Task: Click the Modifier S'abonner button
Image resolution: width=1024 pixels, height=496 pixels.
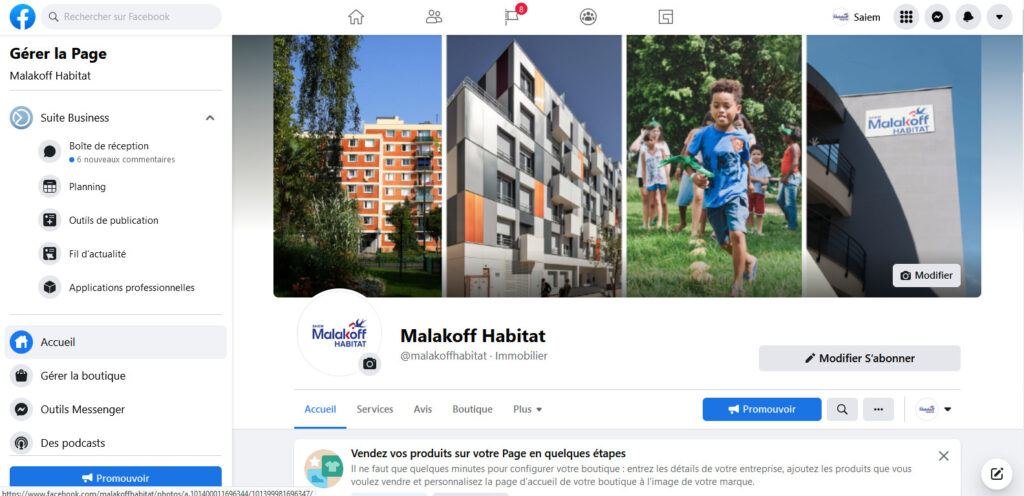Action: (859, 358)
